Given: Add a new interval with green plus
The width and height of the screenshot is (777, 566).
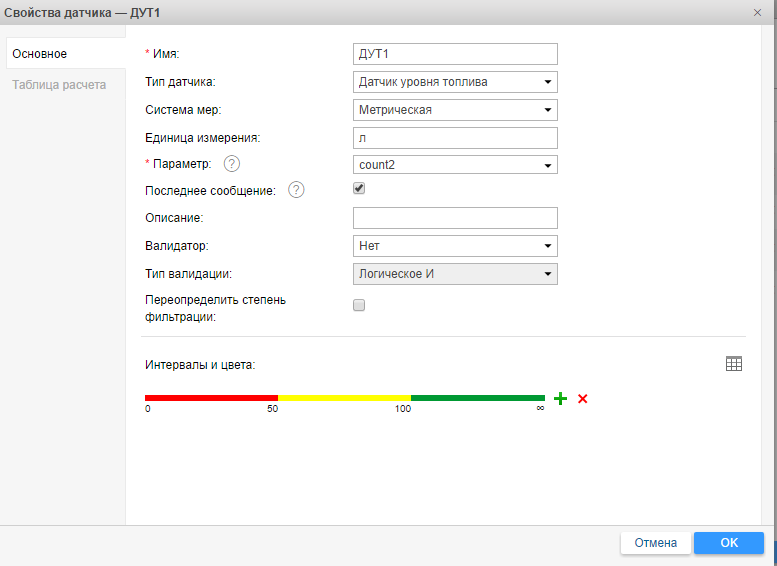Looking at the screenshot, I should pyautogui.click(x=561, y=399).
